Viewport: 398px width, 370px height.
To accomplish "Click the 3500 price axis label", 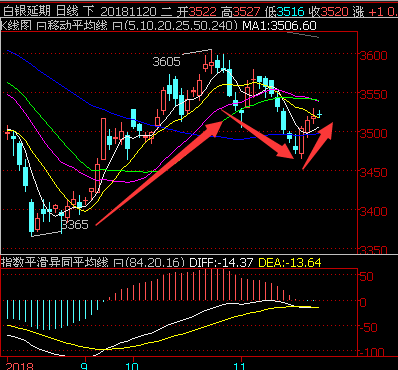I will click(373, 133).
